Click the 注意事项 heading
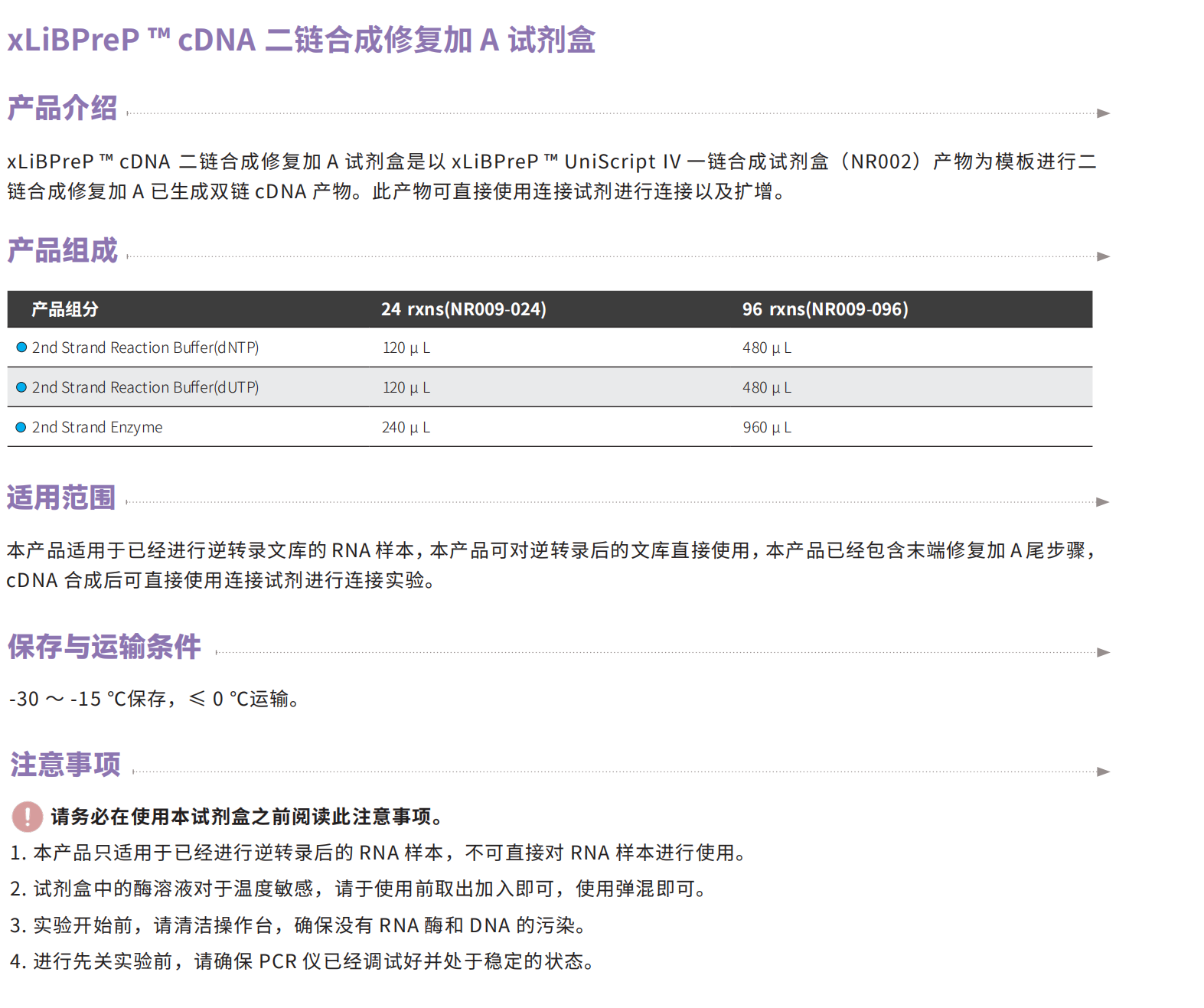The height and width of the screenshot is (1008, 1204). [66, 765]
